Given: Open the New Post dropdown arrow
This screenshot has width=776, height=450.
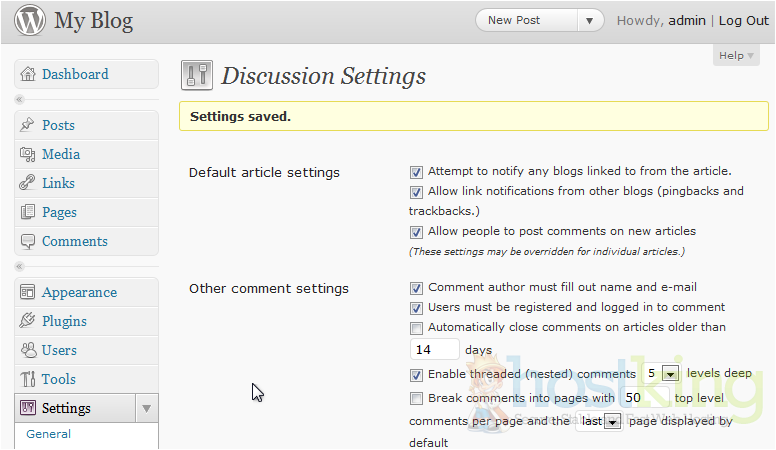Looking at the screenshot, I should 590,21.
